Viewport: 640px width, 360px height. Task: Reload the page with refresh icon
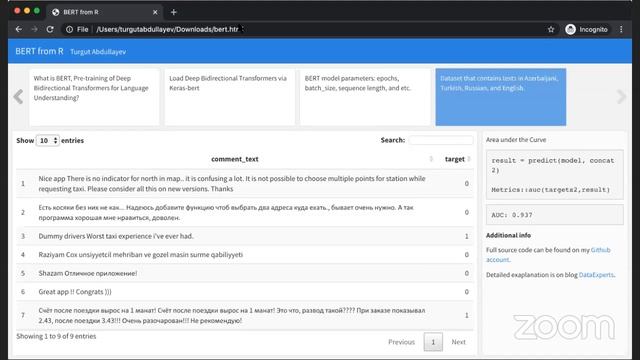tap(50, 29)
